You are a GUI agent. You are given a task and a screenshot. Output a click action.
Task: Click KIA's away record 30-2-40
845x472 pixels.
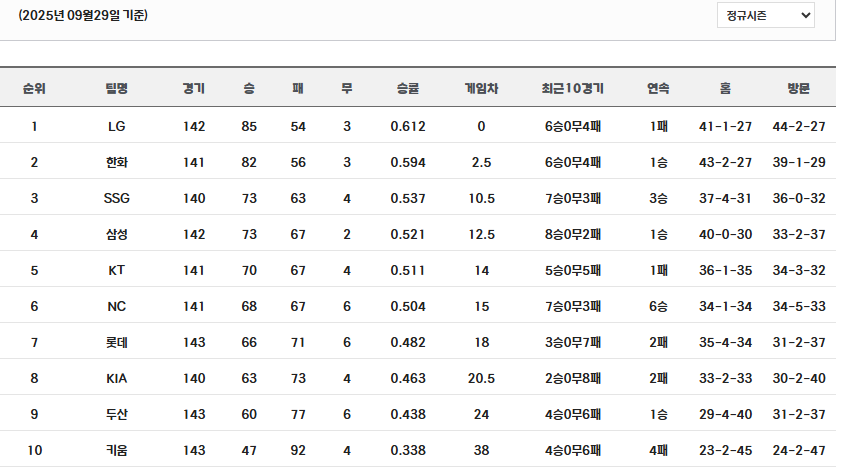pos(799,378)
